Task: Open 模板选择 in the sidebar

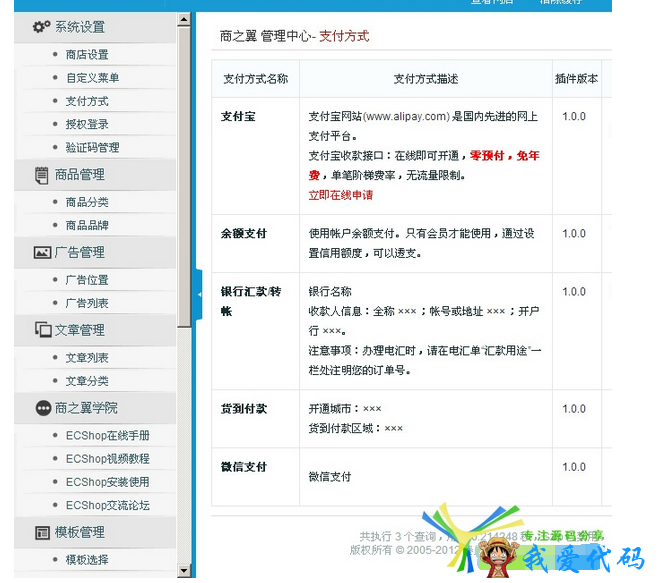Action: point(87,560)
